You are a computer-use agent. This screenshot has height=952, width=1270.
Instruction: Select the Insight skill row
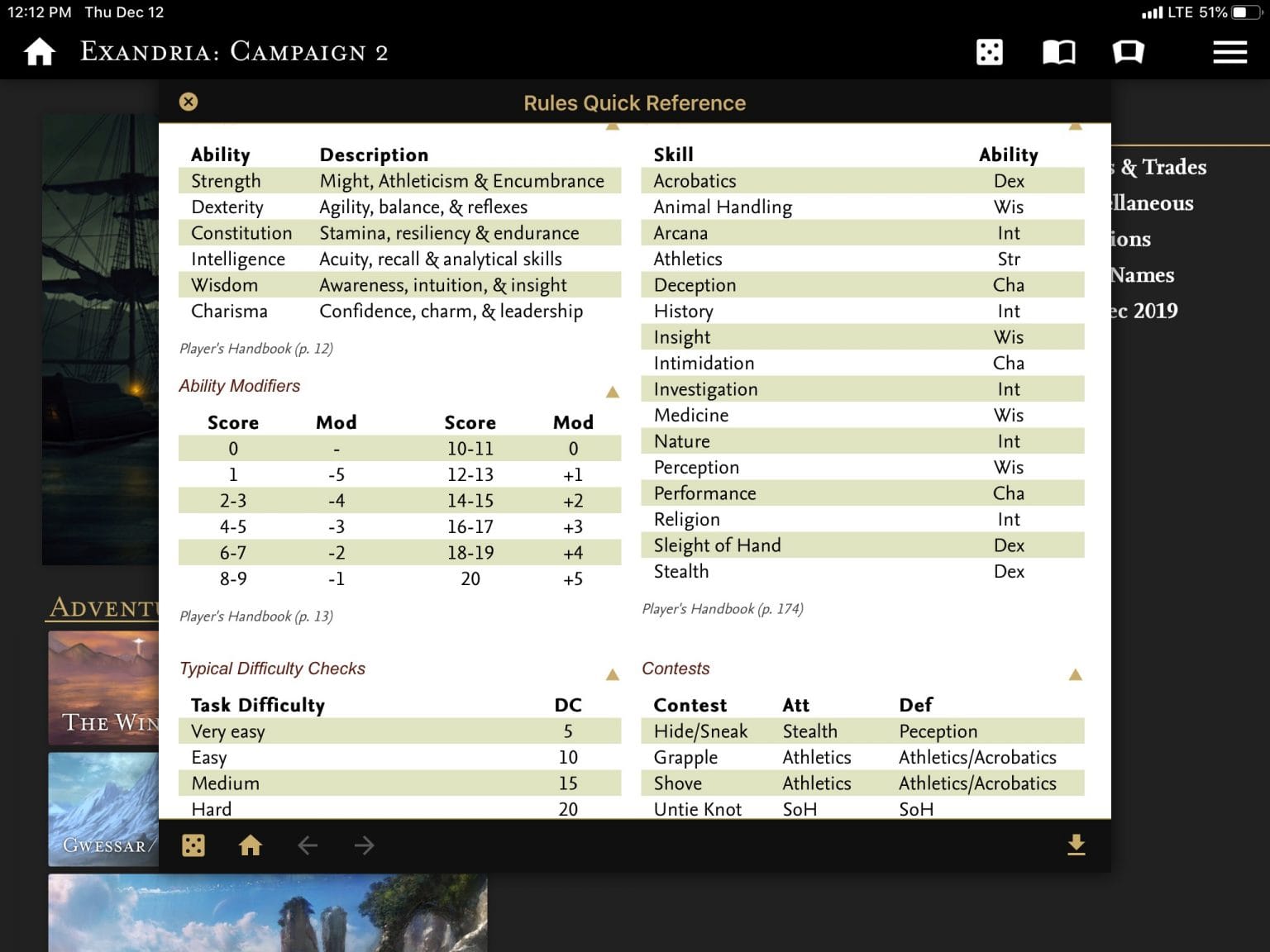[x=862, y=337]
